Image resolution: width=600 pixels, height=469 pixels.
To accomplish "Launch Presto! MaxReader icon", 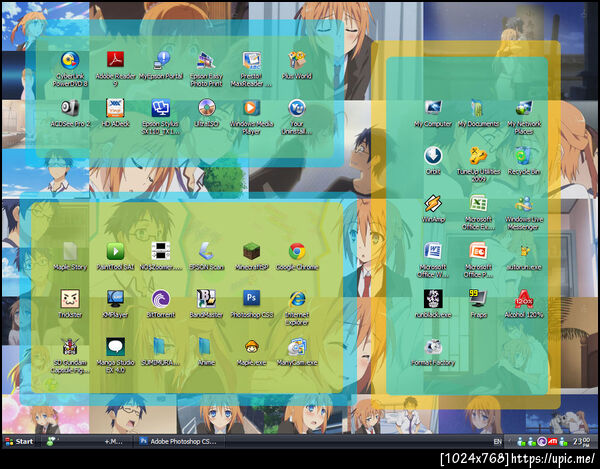I will (x=251, y=60).
